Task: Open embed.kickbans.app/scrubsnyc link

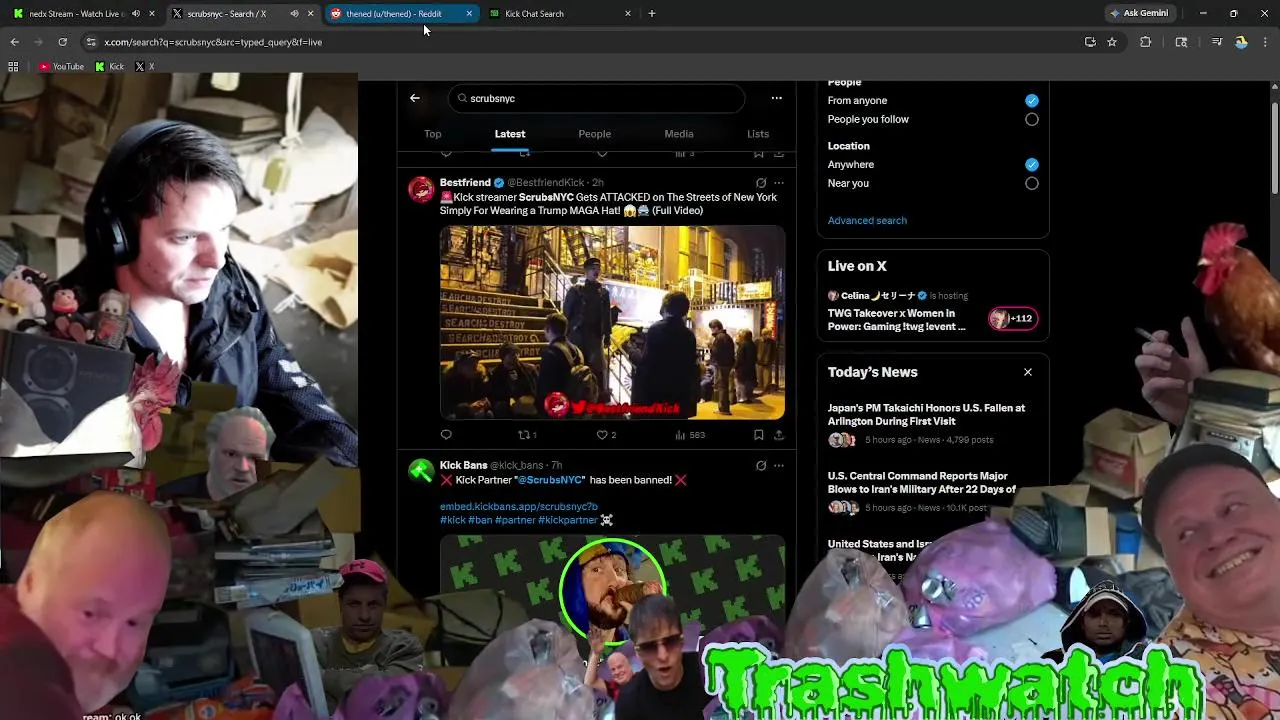Action: [x=518, y=507]
